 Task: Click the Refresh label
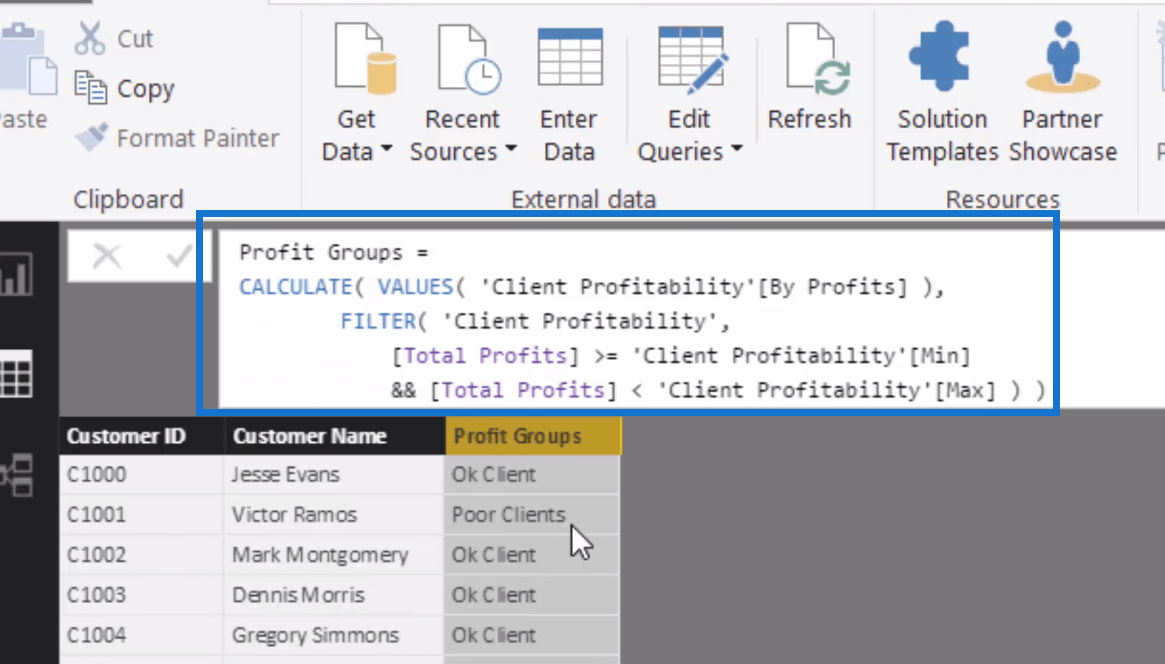(x=809, y=119)
